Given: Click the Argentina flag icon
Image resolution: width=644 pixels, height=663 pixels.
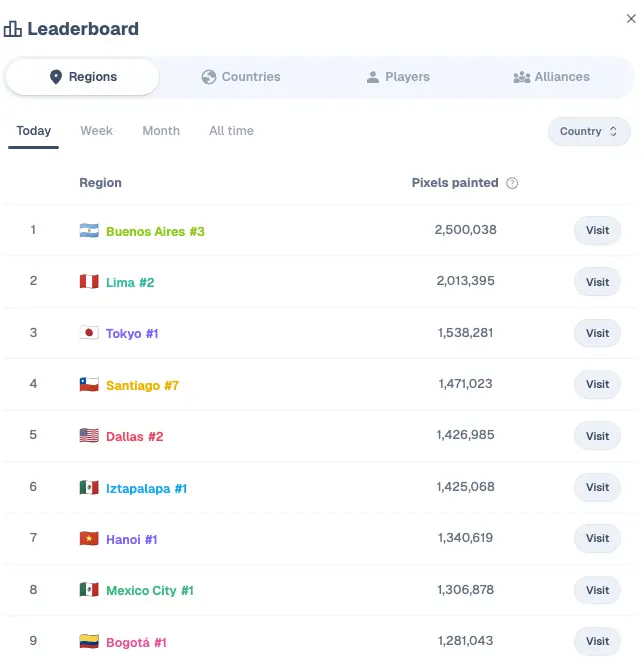Looking at the screenshot, I should 89,231.
